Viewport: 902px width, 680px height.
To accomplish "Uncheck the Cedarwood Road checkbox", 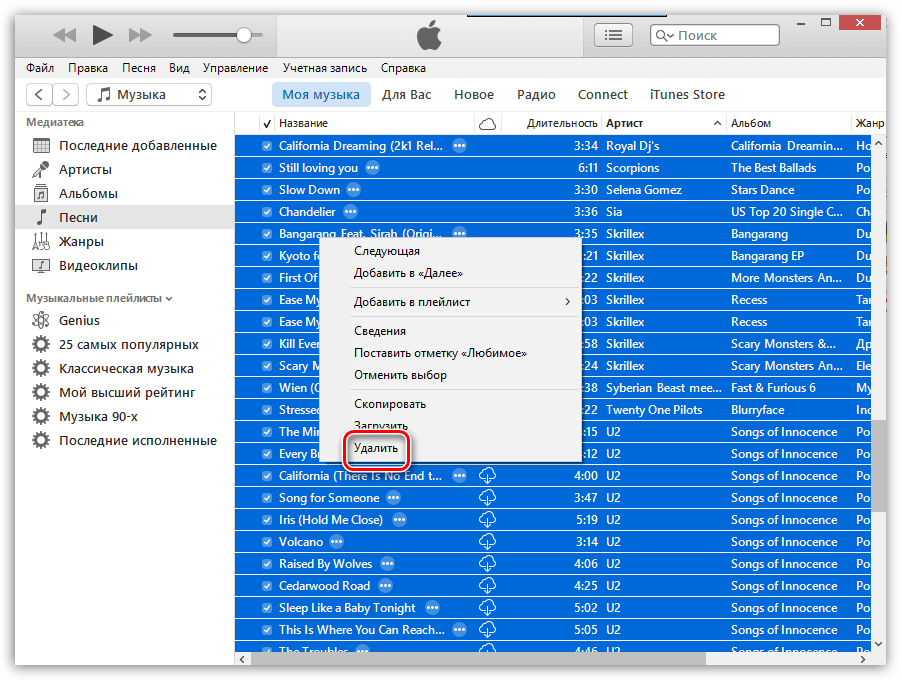I will [267, 586].
